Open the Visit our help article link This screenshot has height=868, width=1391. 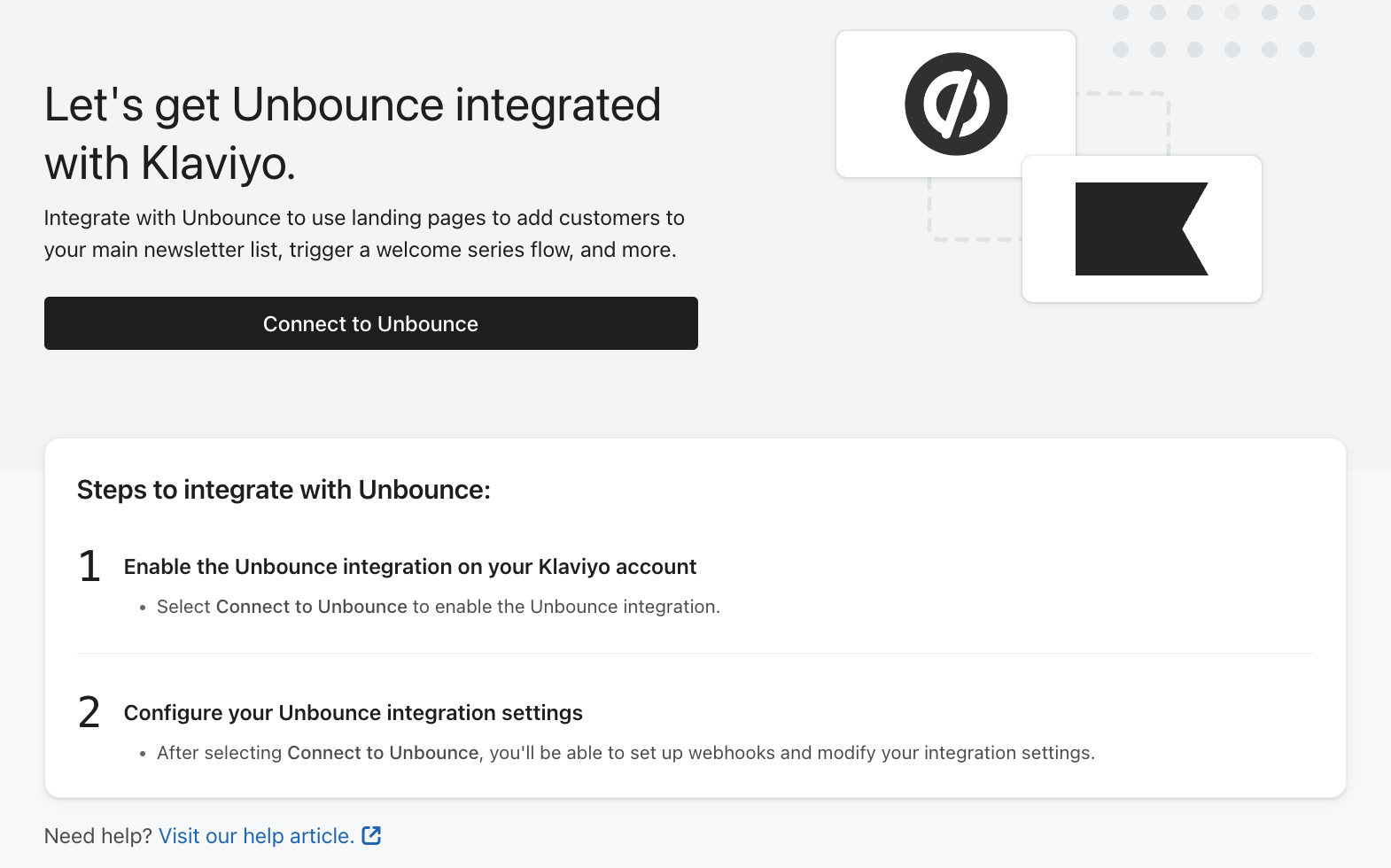click(256, 836)
